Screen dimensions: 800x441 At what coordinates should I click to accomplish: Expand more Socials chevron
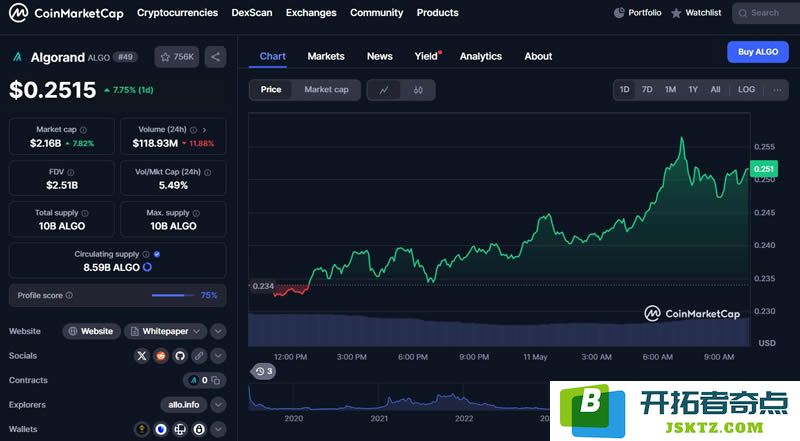(x=218, y=356)
